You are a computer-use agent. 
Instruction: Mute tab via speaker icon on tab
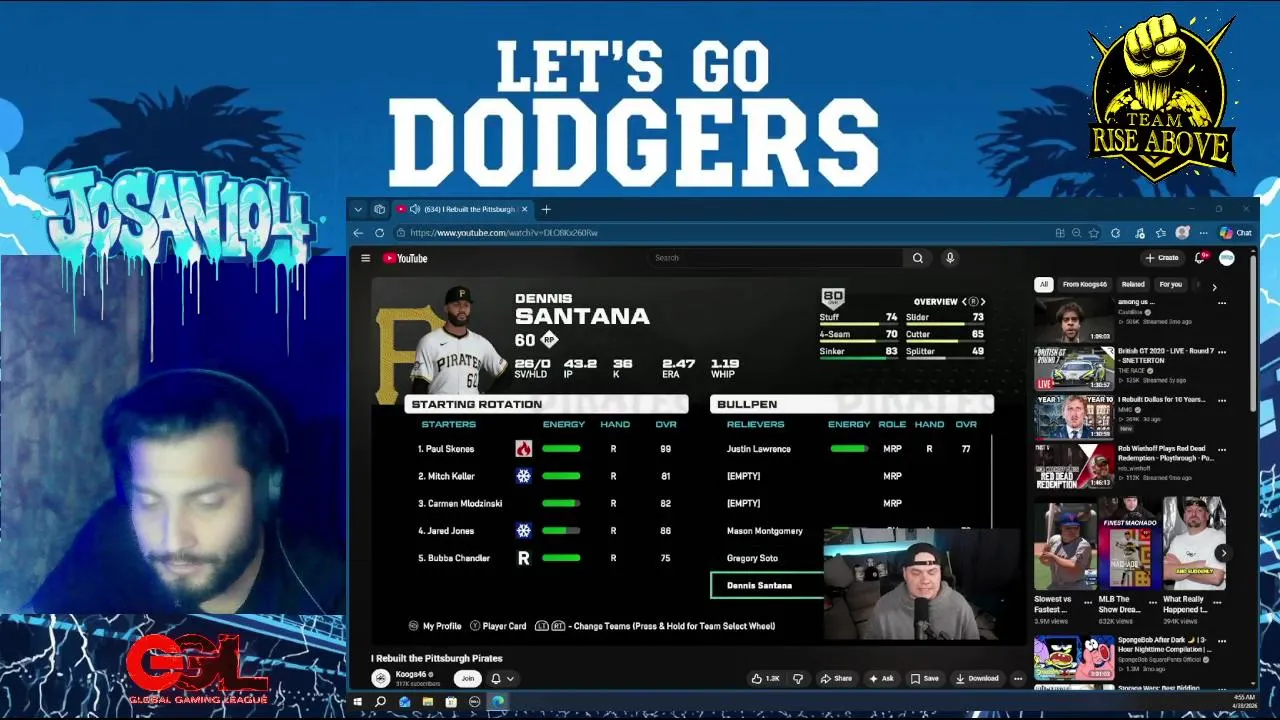414,209
